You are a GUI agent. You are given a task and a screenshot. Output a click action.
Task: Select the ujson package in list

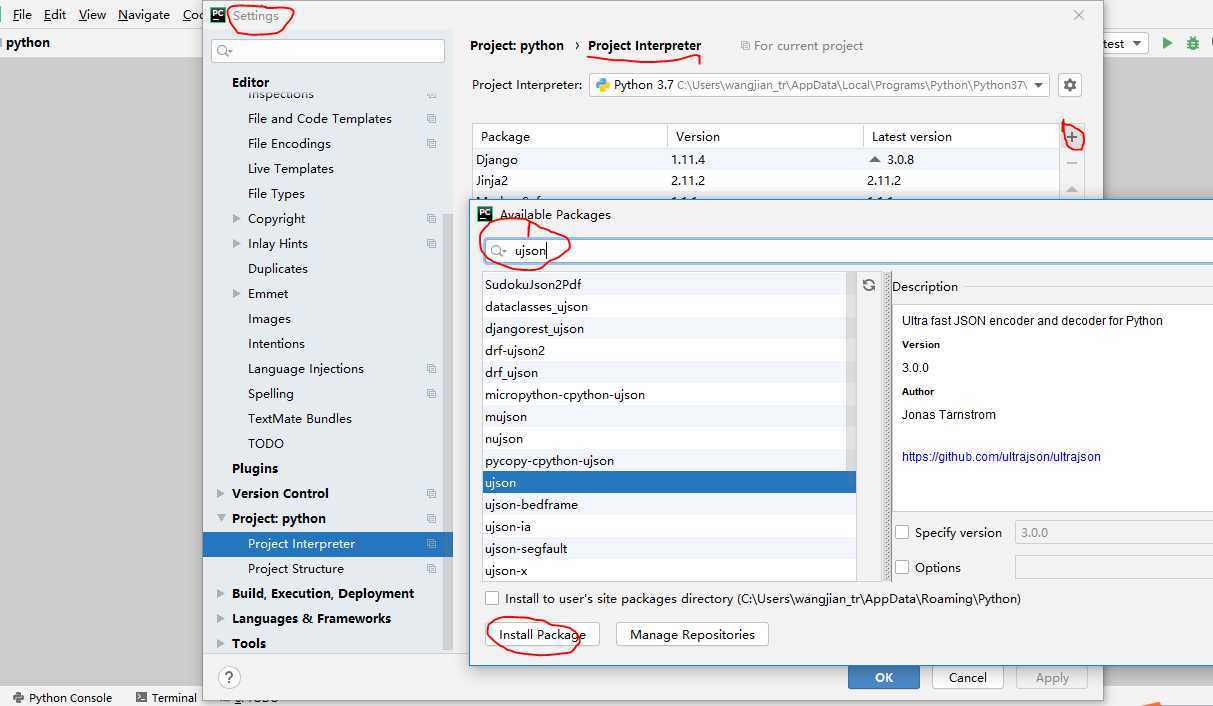[x=668, y=483]
